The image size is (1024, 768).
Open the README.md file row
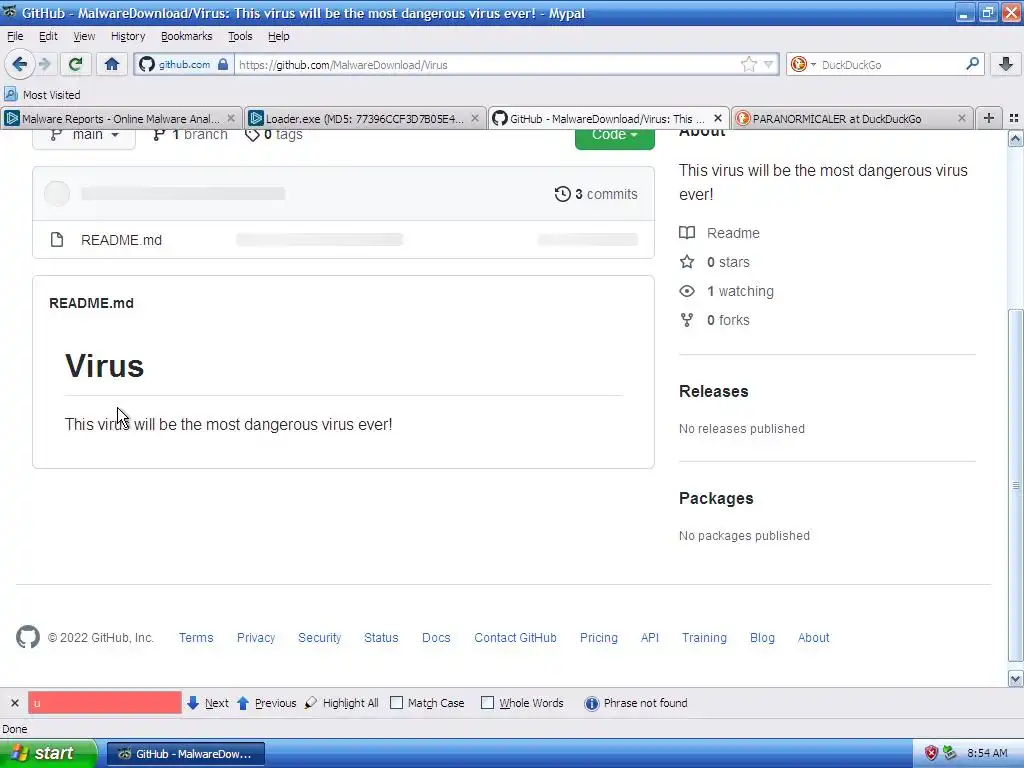click(x=344, y=240)
